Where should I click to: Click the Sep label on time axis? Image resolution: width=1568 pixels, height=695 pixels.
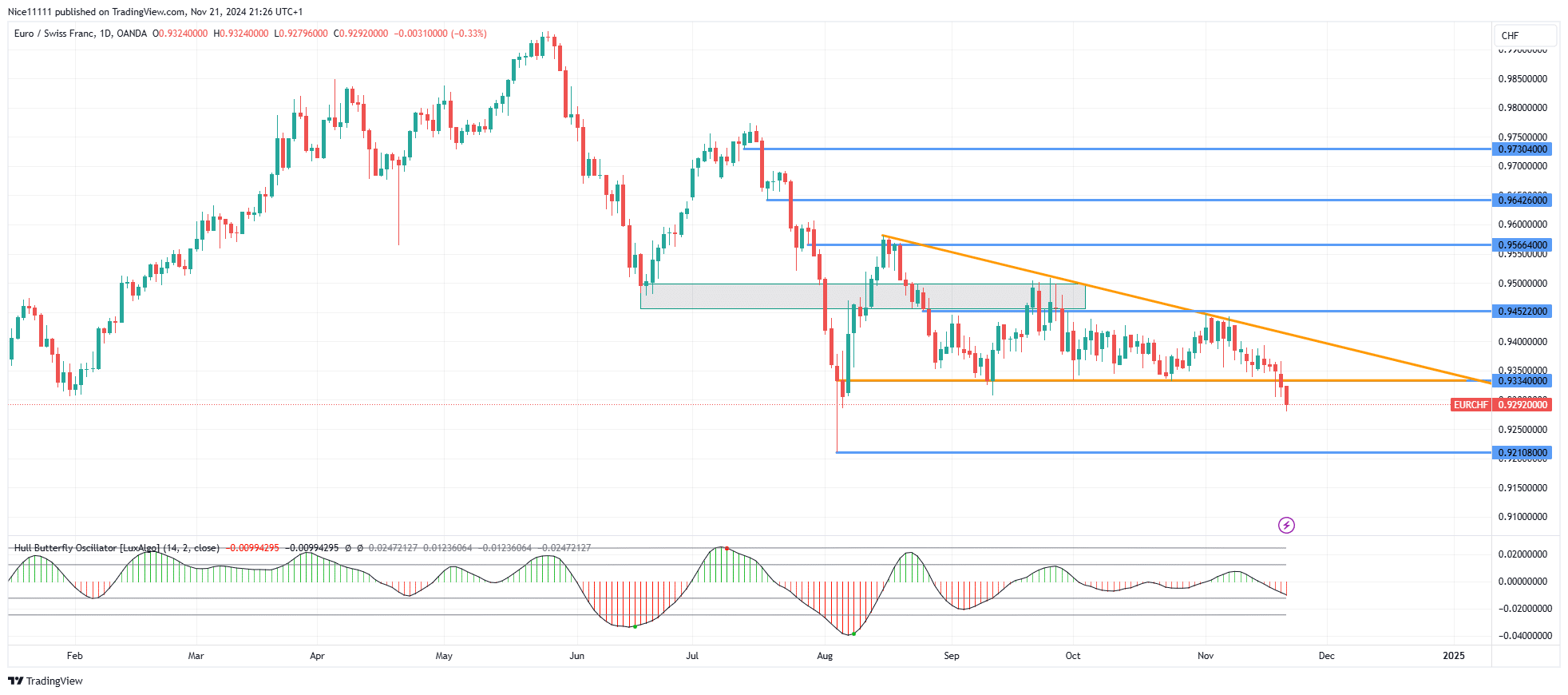click(952, 656)
